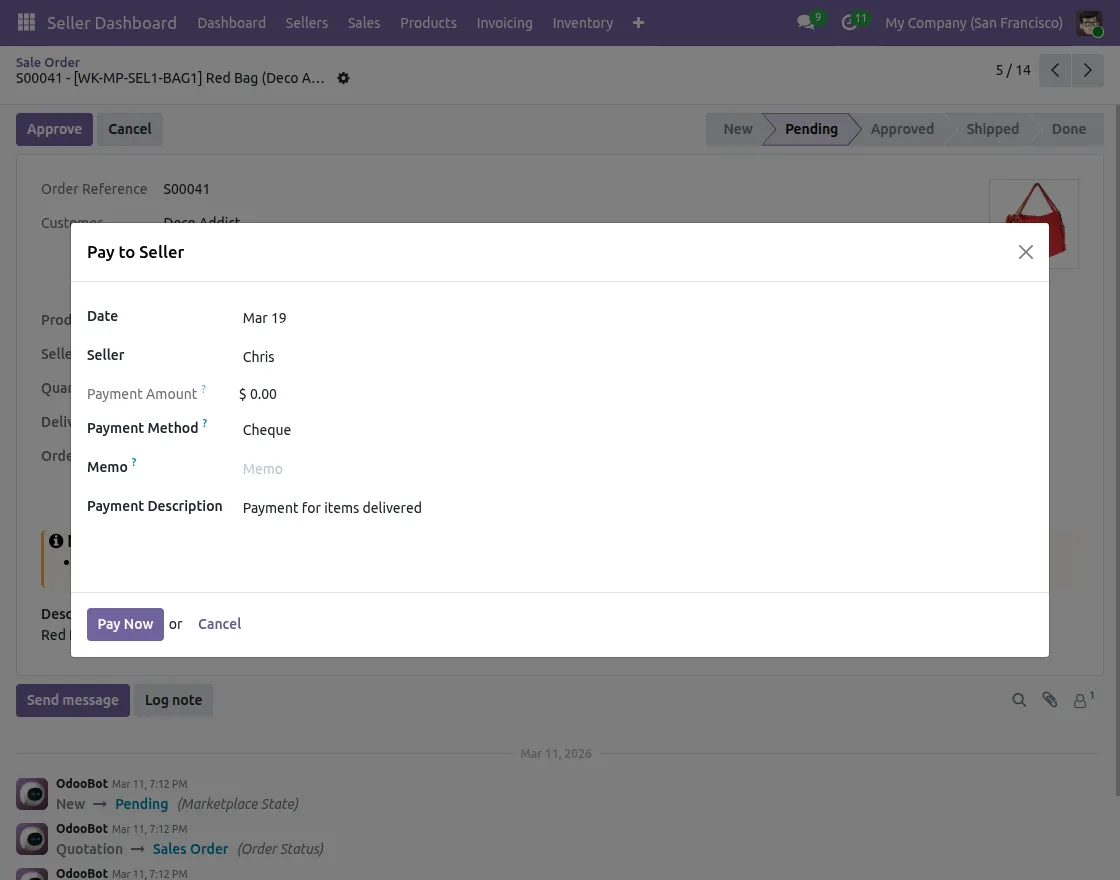Click the page vertical scrollbar
The width and height of the screenshot is (1120, 880).
[x=1116, y=450]
